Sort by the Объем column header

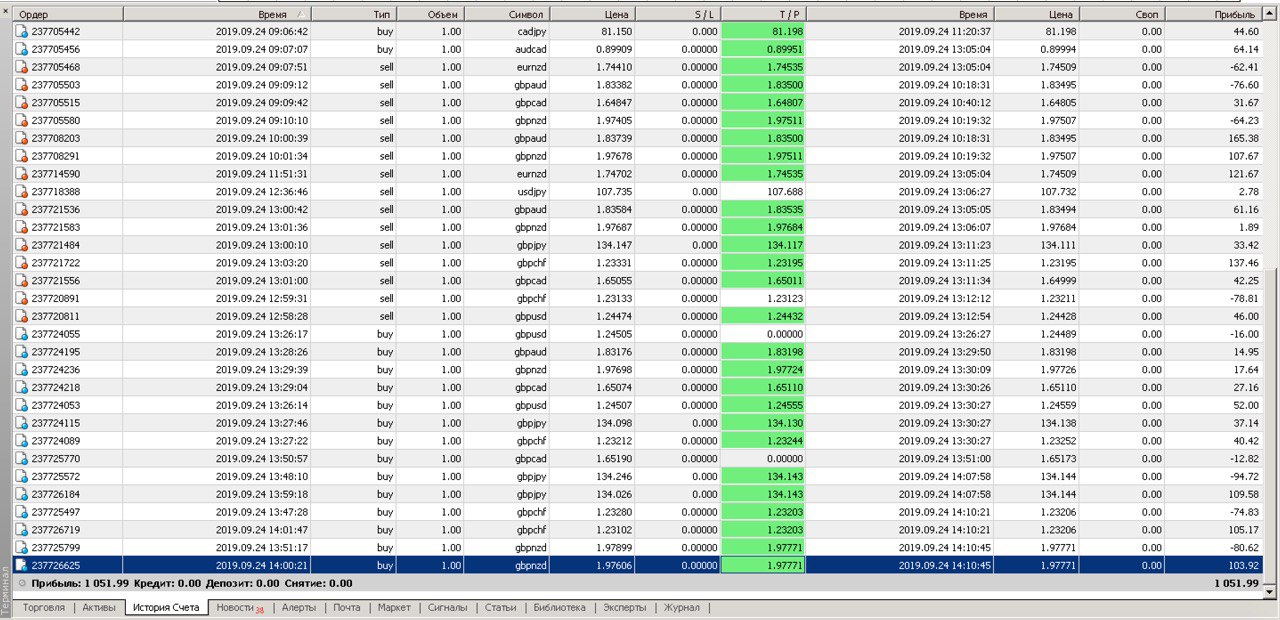[431, 14]
